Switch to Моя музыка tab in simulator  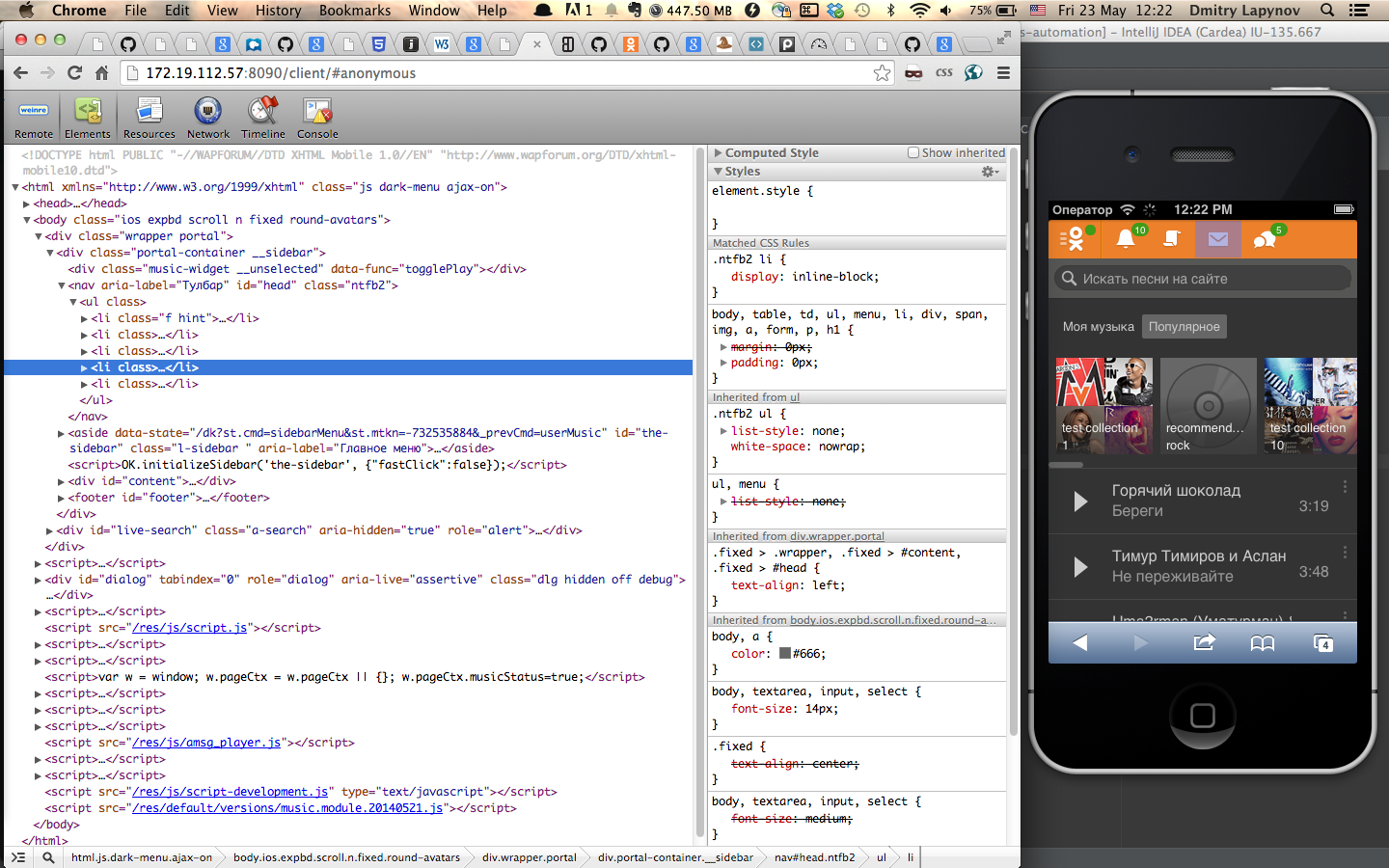[1098, 327]
